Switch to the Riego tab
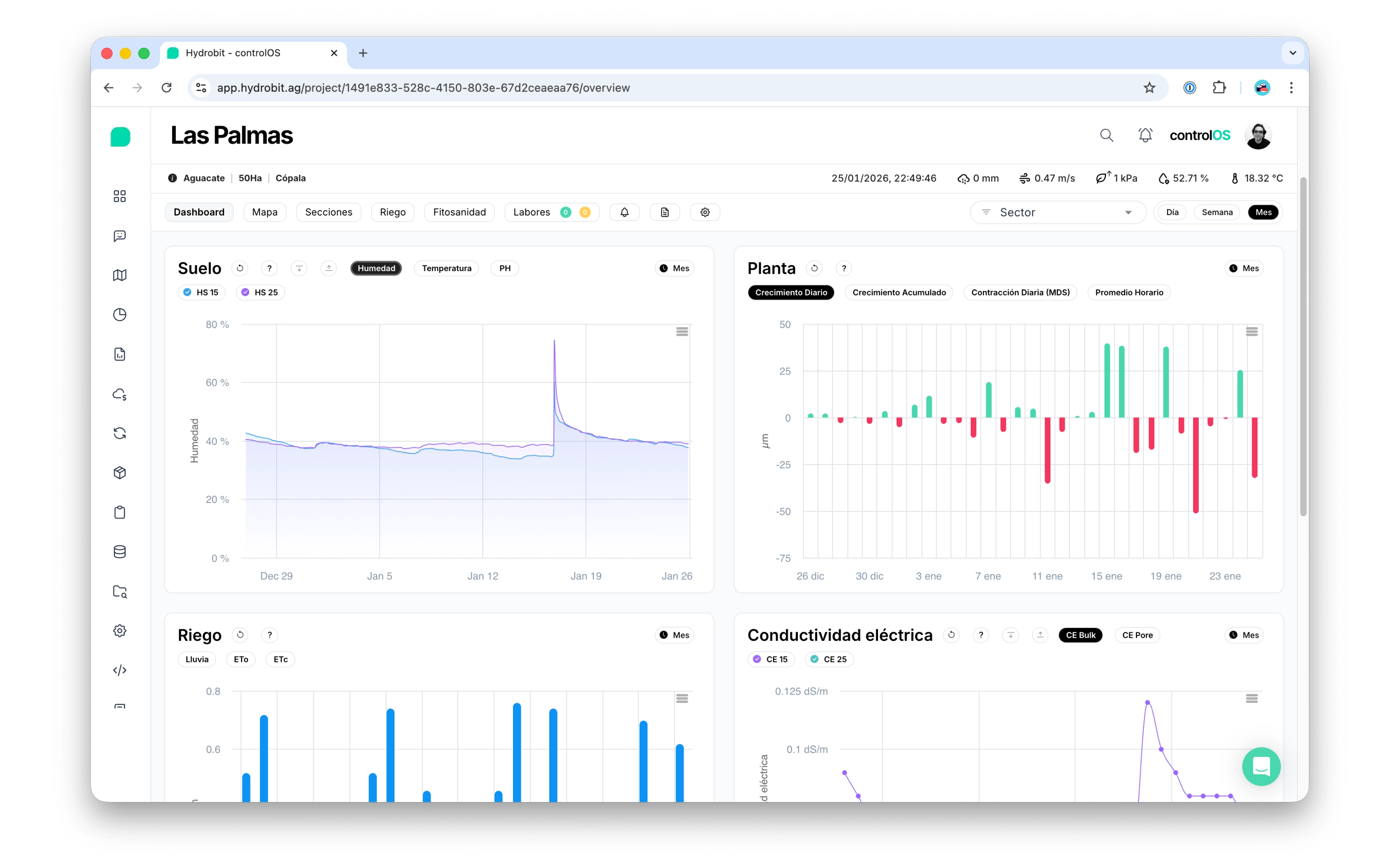 (393, 212)
